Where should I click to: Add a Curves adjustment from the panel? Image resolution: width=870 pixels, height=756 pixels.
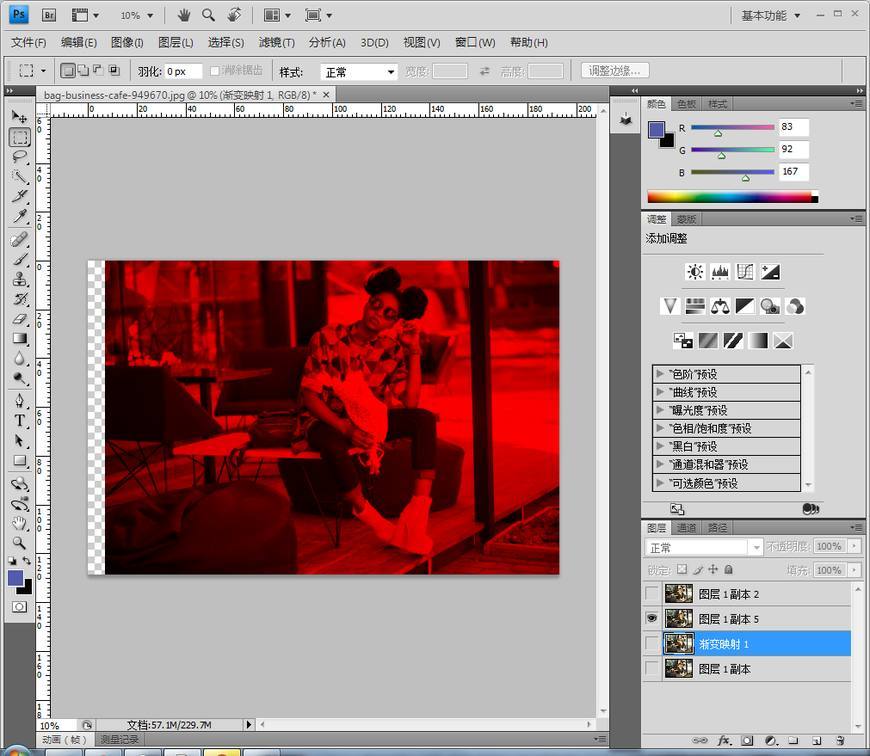pyautogui.click(x=745, y=272)
